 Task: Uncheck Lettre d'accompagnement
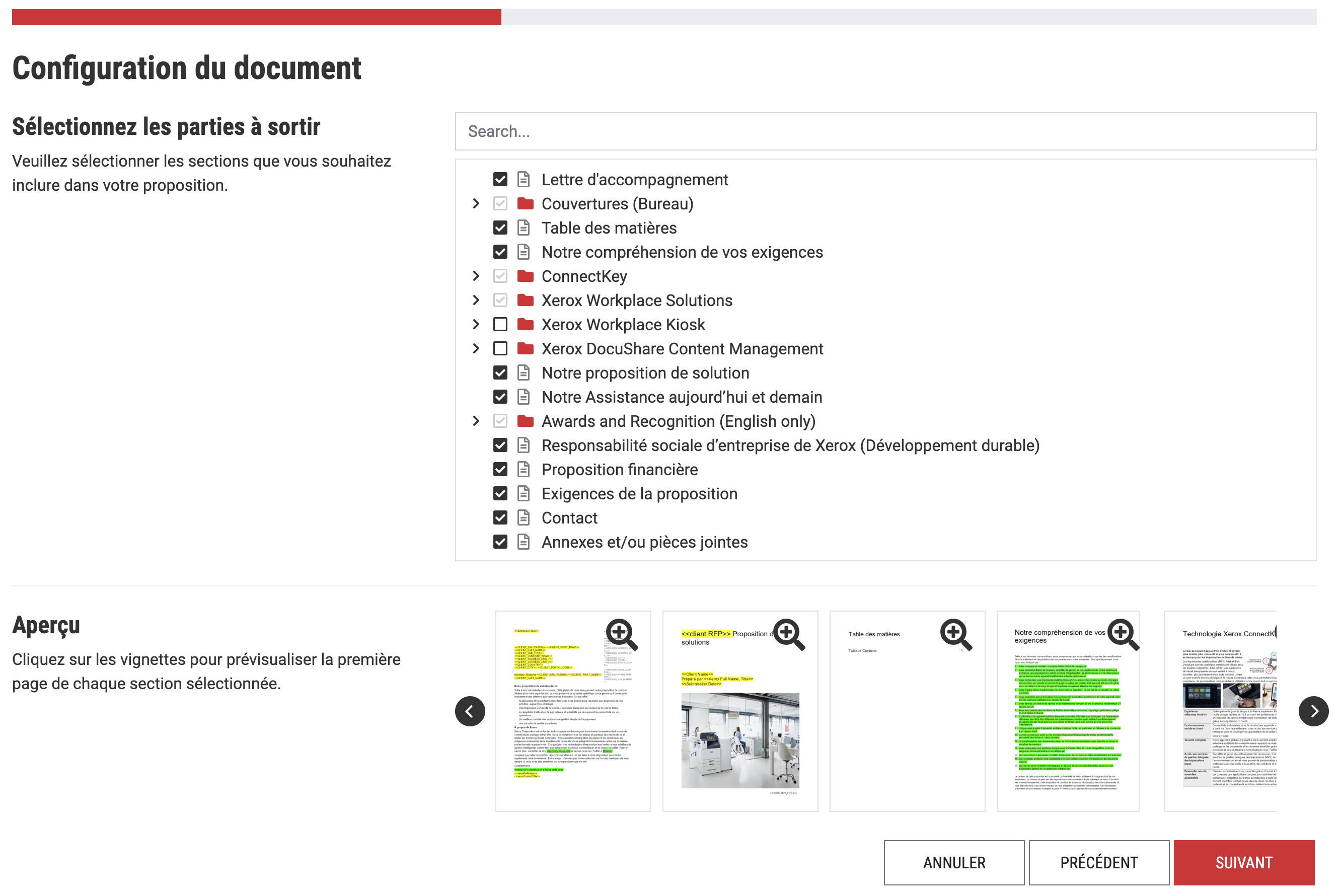tap(500, 179)
